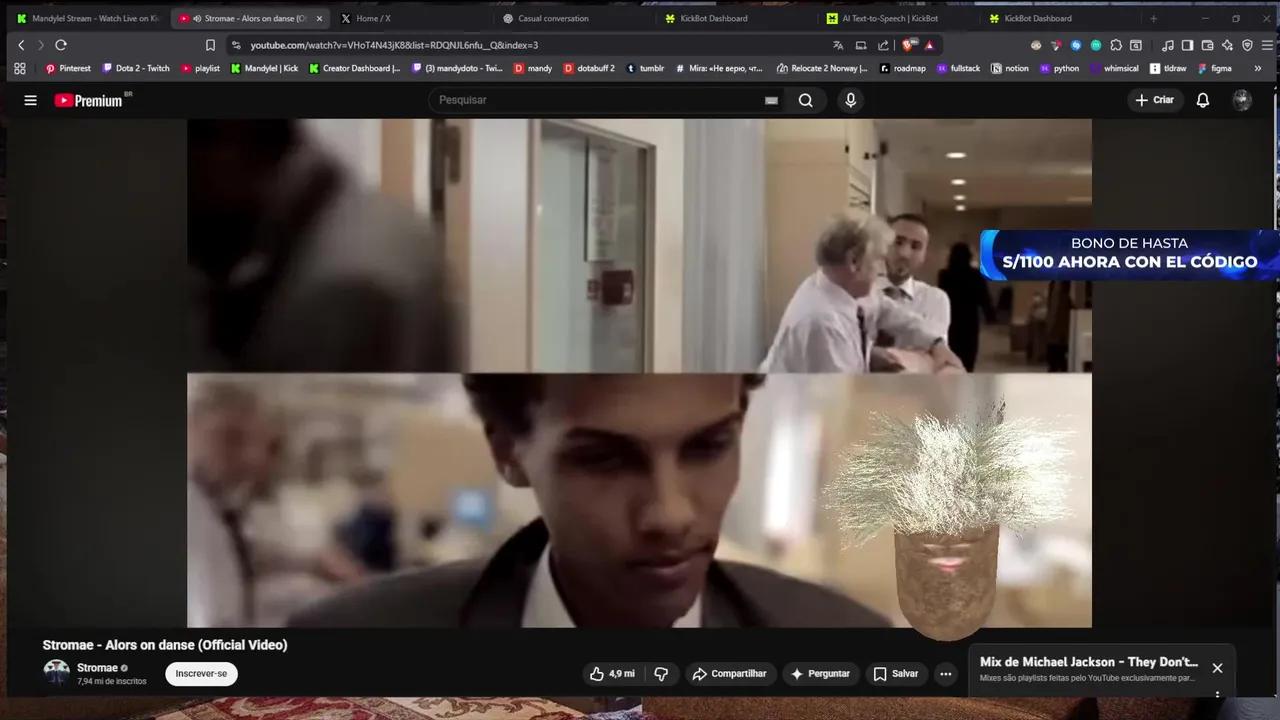Click the magnifier search button

pyautogui.click(x=806, y=100)
